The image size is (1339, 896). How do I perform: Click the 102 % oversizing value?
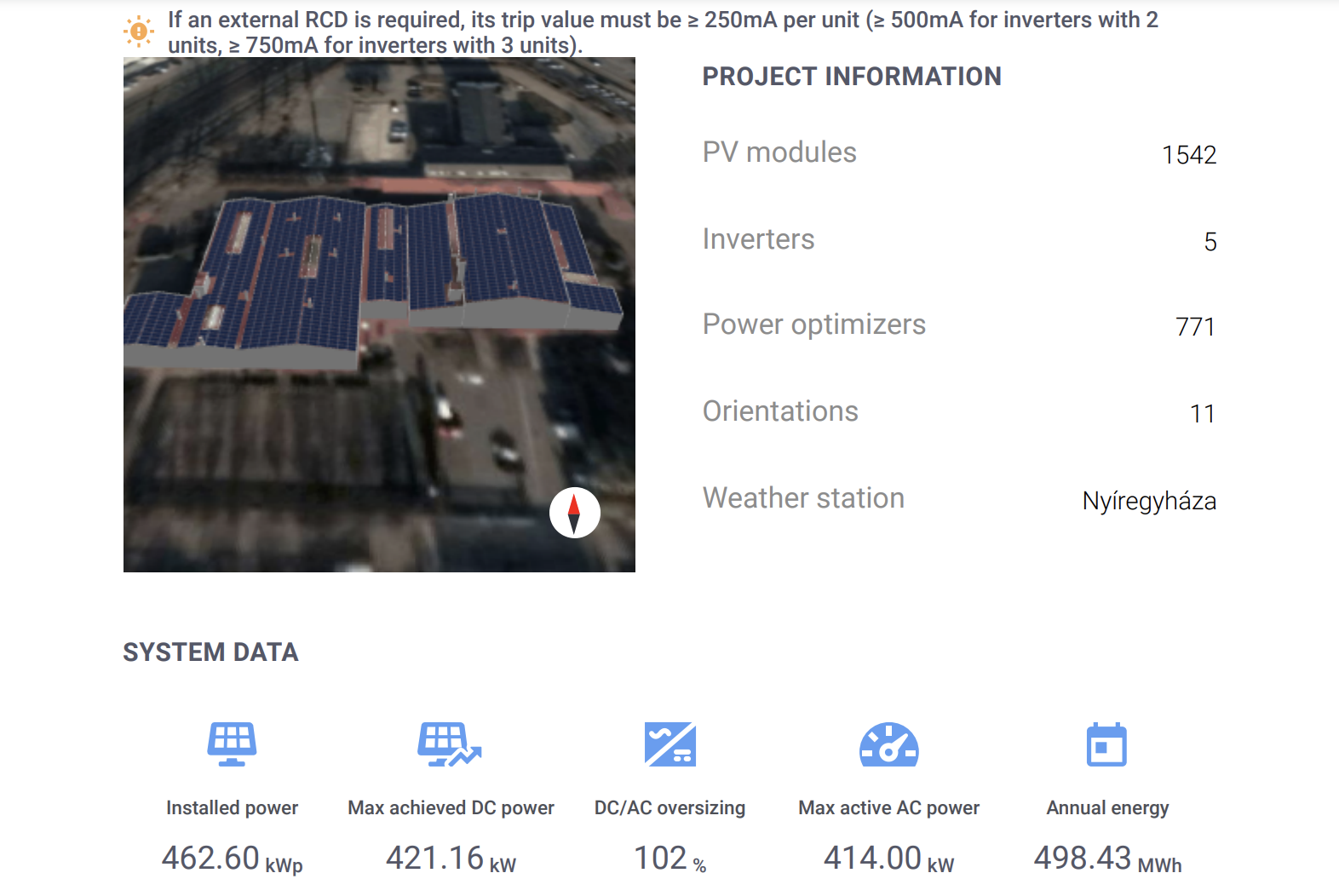point(669,859)
